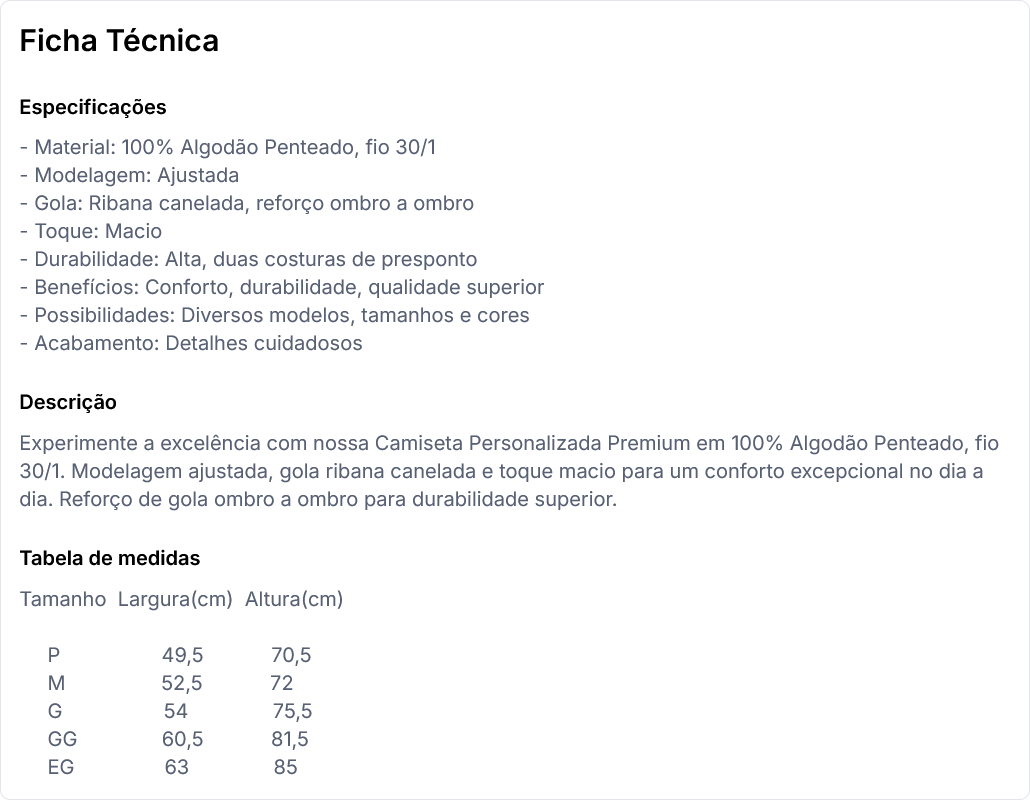Click the Largura(cm) column header
This screenshot has width=1030, height=800.
pyautogui.click(x=175, y=600)
